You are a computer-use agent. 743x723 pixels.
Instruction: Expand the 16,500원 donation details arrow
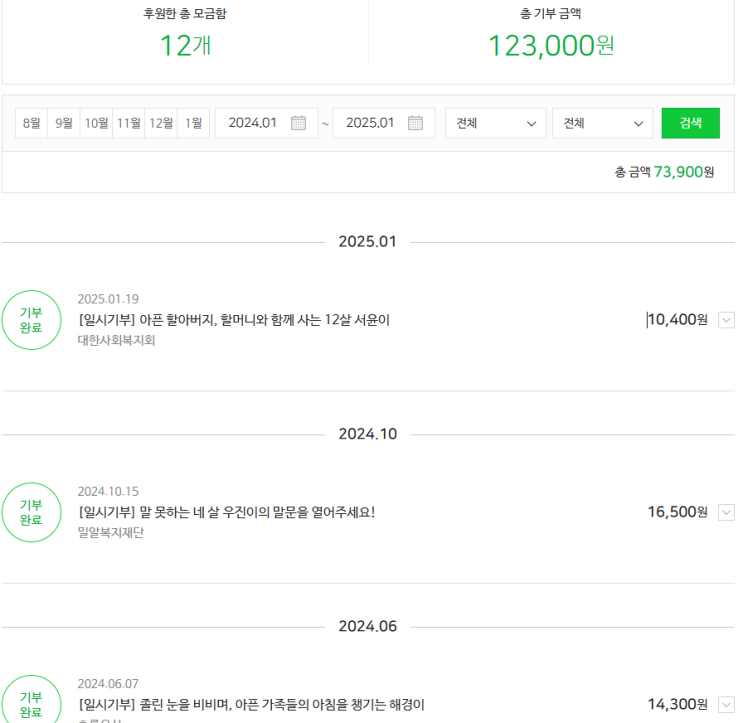[727, 512]
